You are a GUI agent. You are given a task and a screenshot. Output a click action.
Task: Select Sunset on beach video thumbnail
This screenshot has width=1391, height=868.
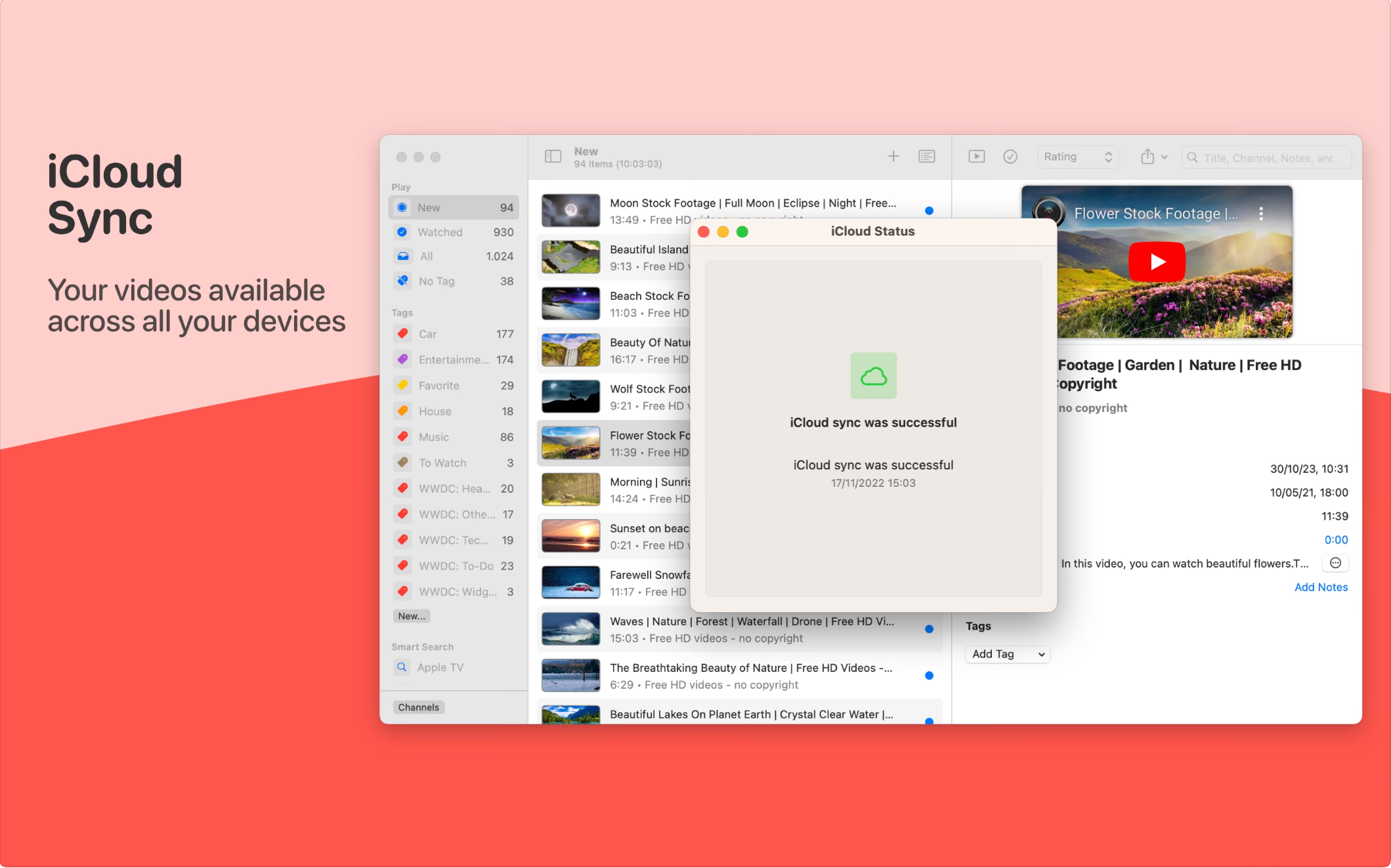coord(571,536)
